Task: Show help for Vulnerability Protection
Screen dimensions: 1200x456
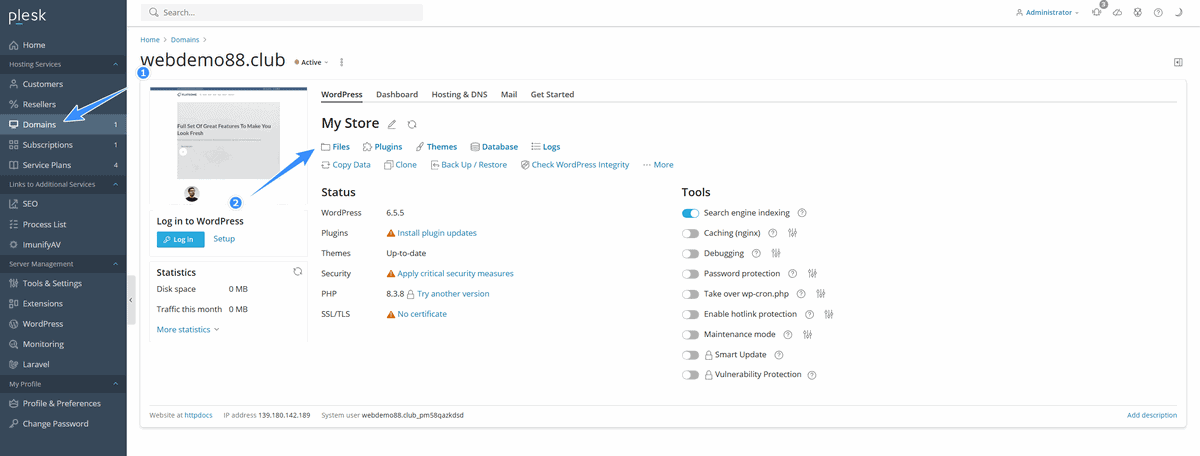Action: click(812, 375)
